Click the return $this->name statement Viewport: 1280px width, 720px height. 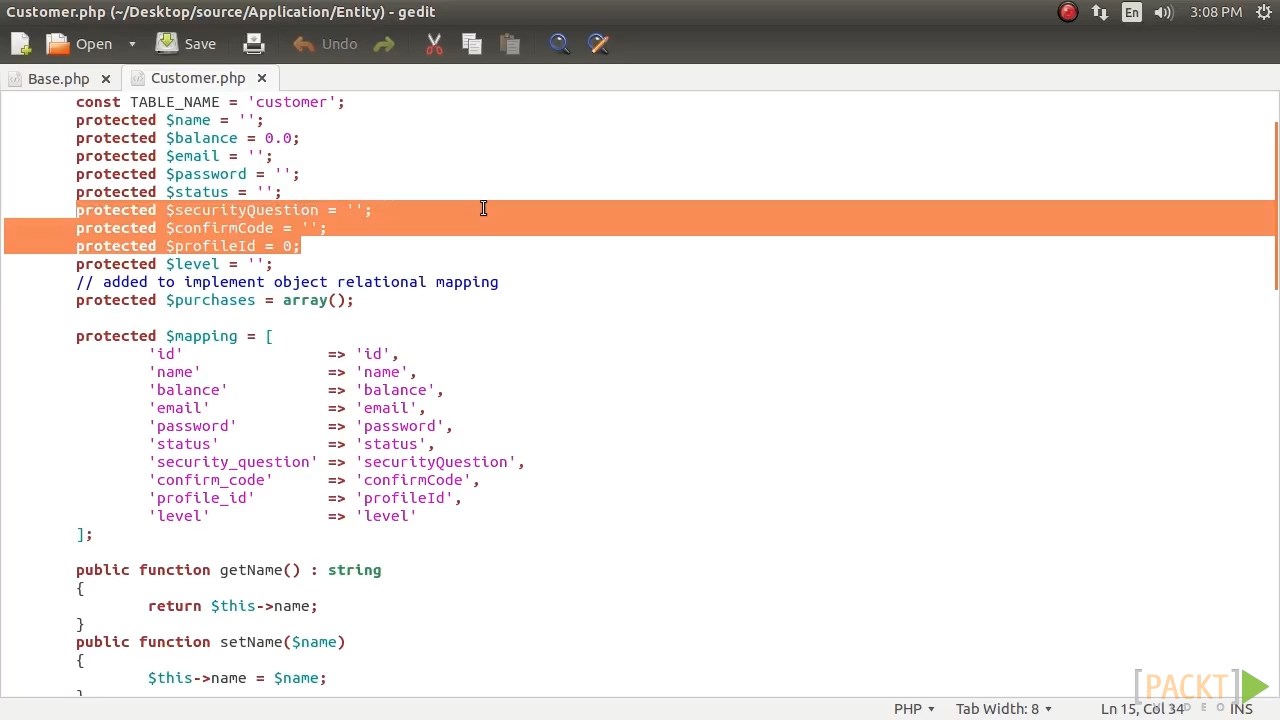click(233, 606)
